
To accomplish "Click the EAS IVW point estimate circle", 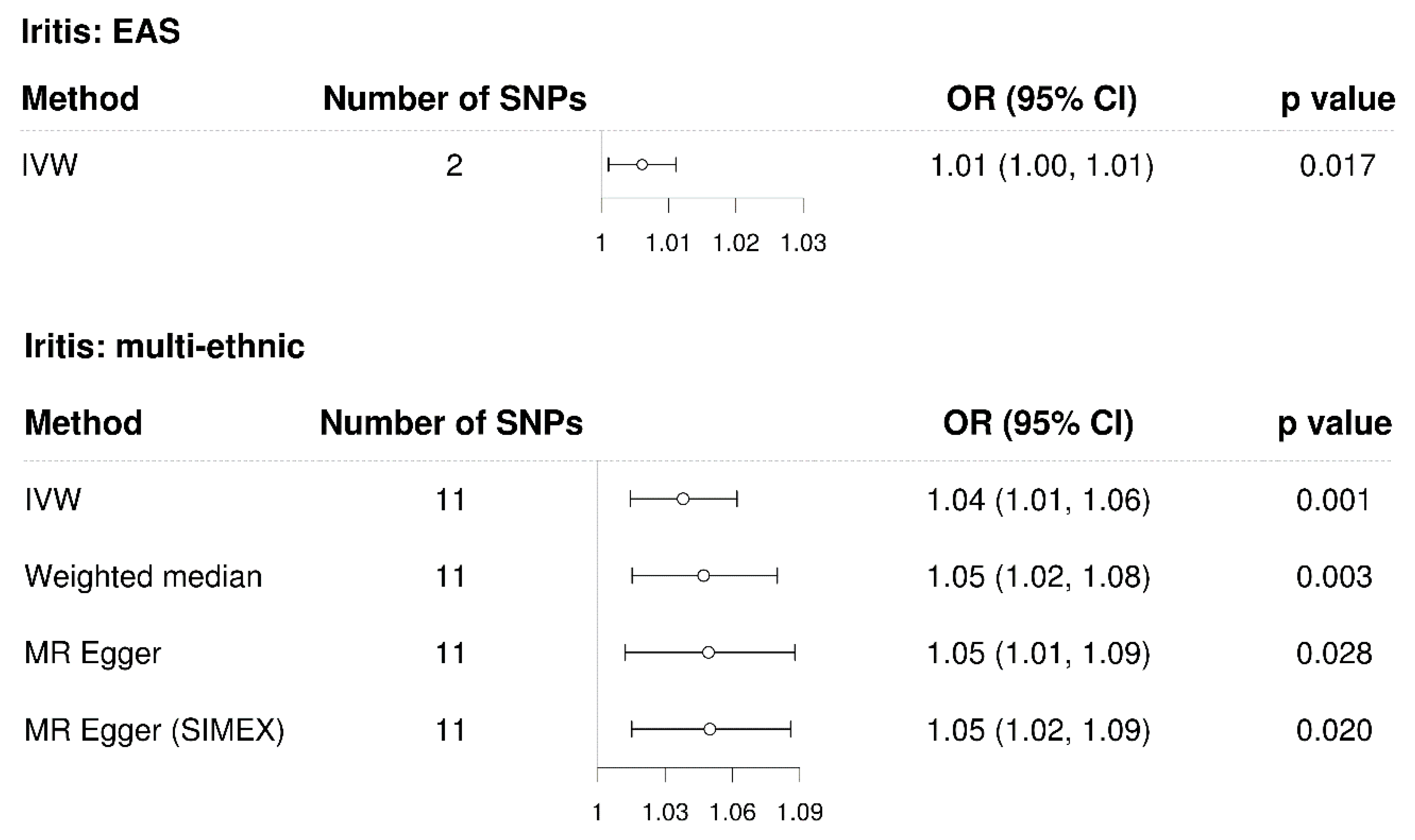I will point(642,165).
